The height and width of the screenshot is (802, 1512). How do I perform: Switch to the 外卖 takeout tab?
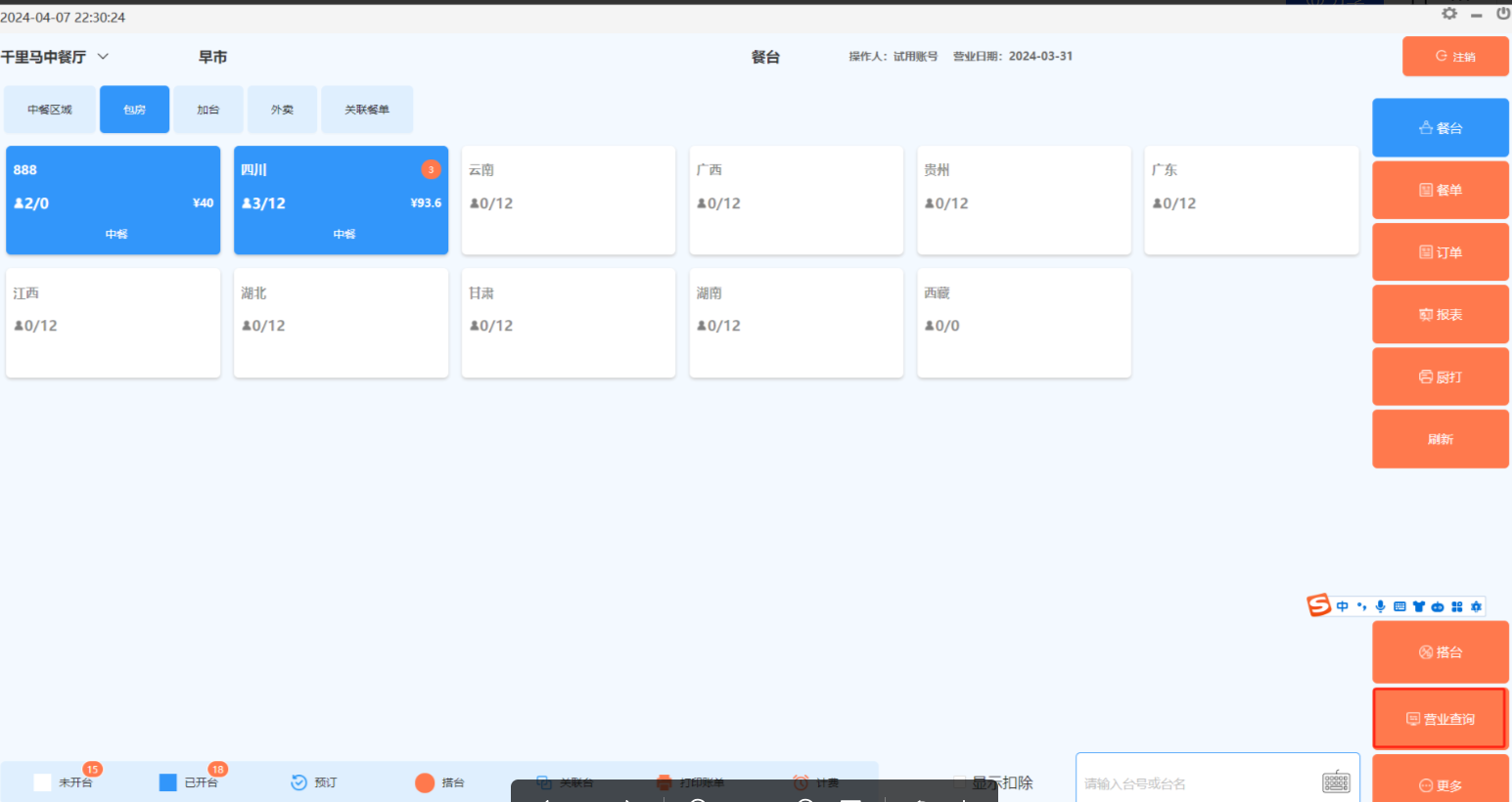point(282,110)
